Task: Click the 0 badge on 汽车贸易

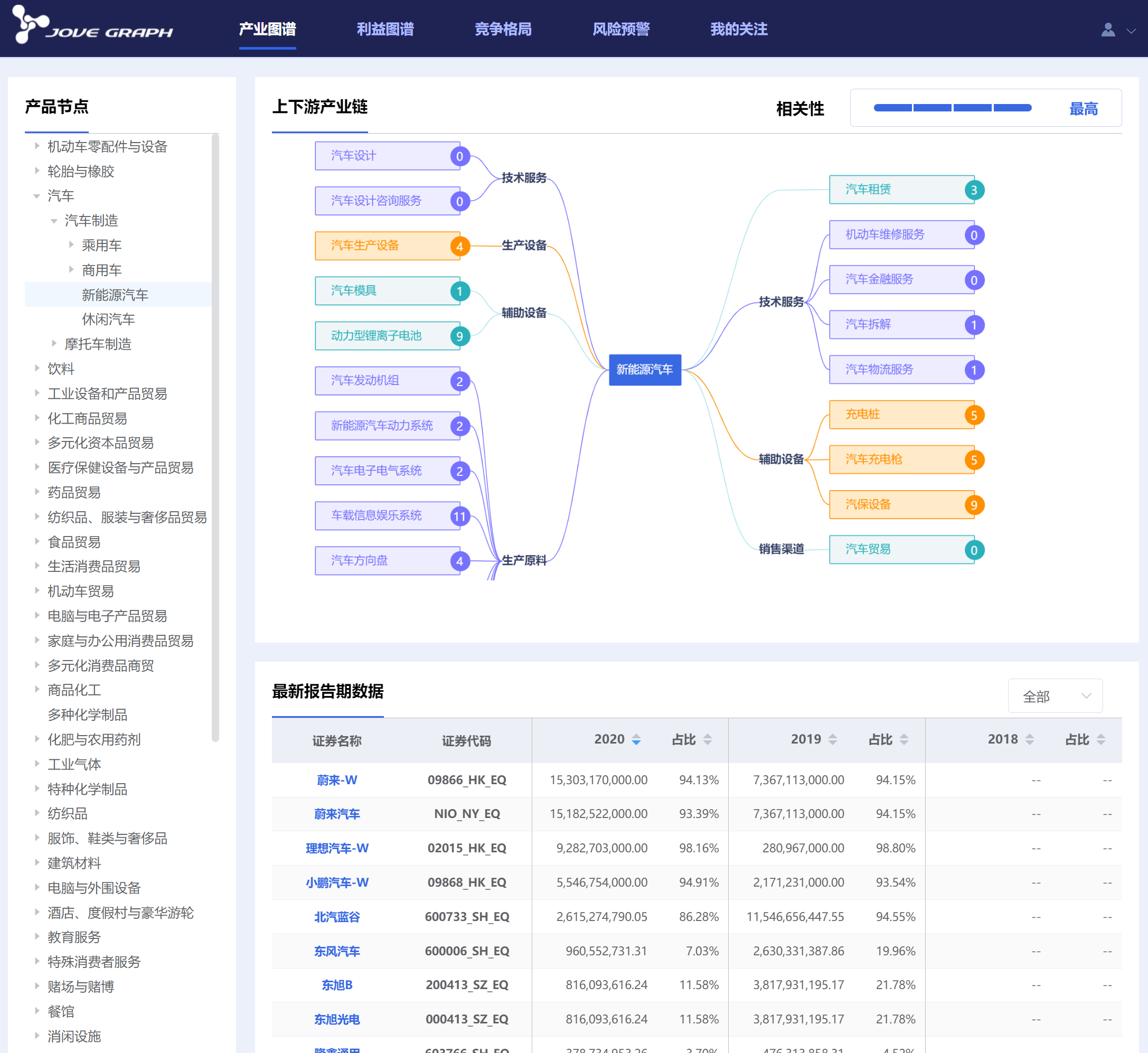Action: tap(974, 550)
